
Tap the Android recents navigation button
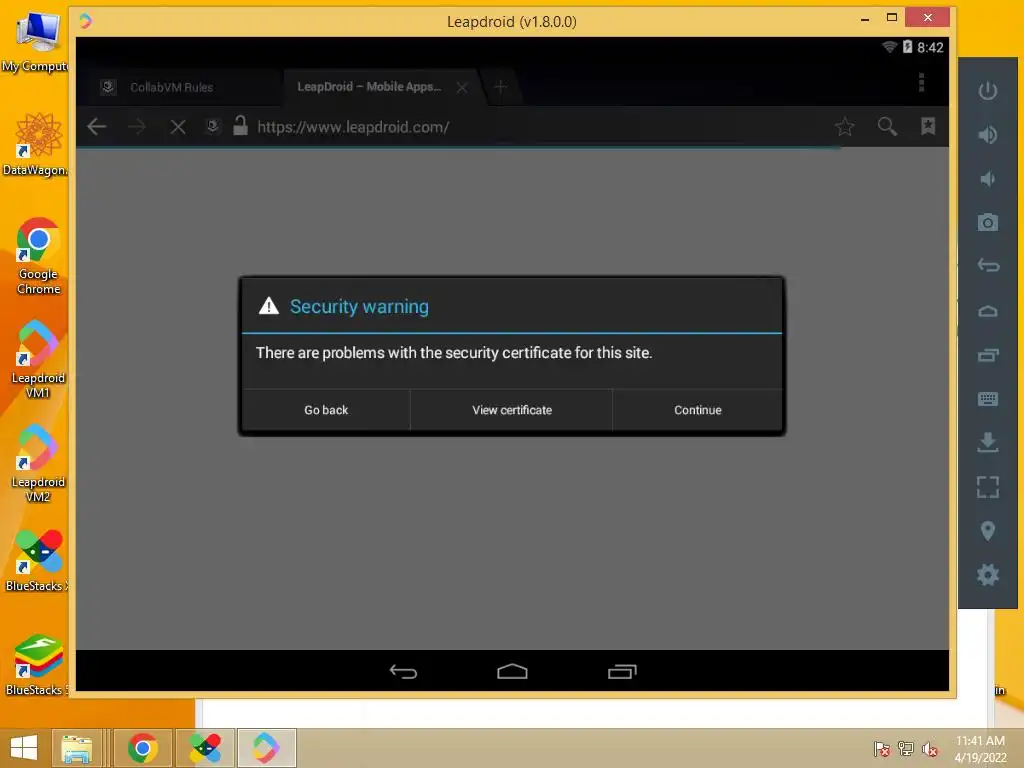(x=622, y=671)
